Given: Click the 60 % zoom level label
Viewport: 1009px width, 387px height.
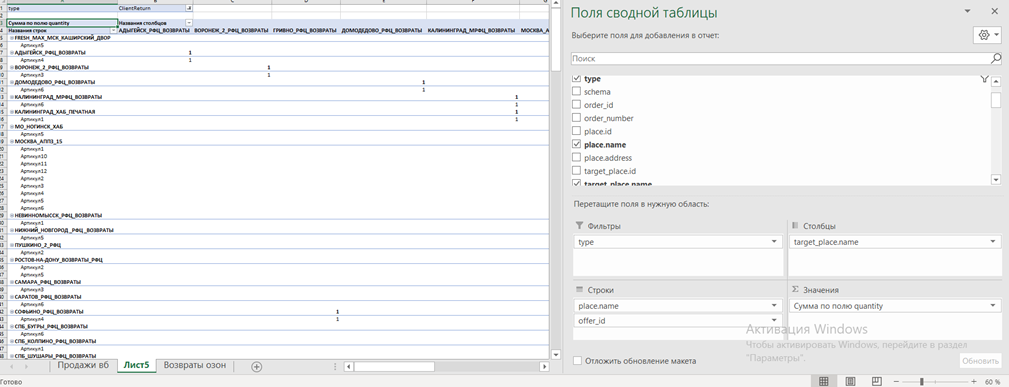Looking at the screenshot, I should (992, 381).
